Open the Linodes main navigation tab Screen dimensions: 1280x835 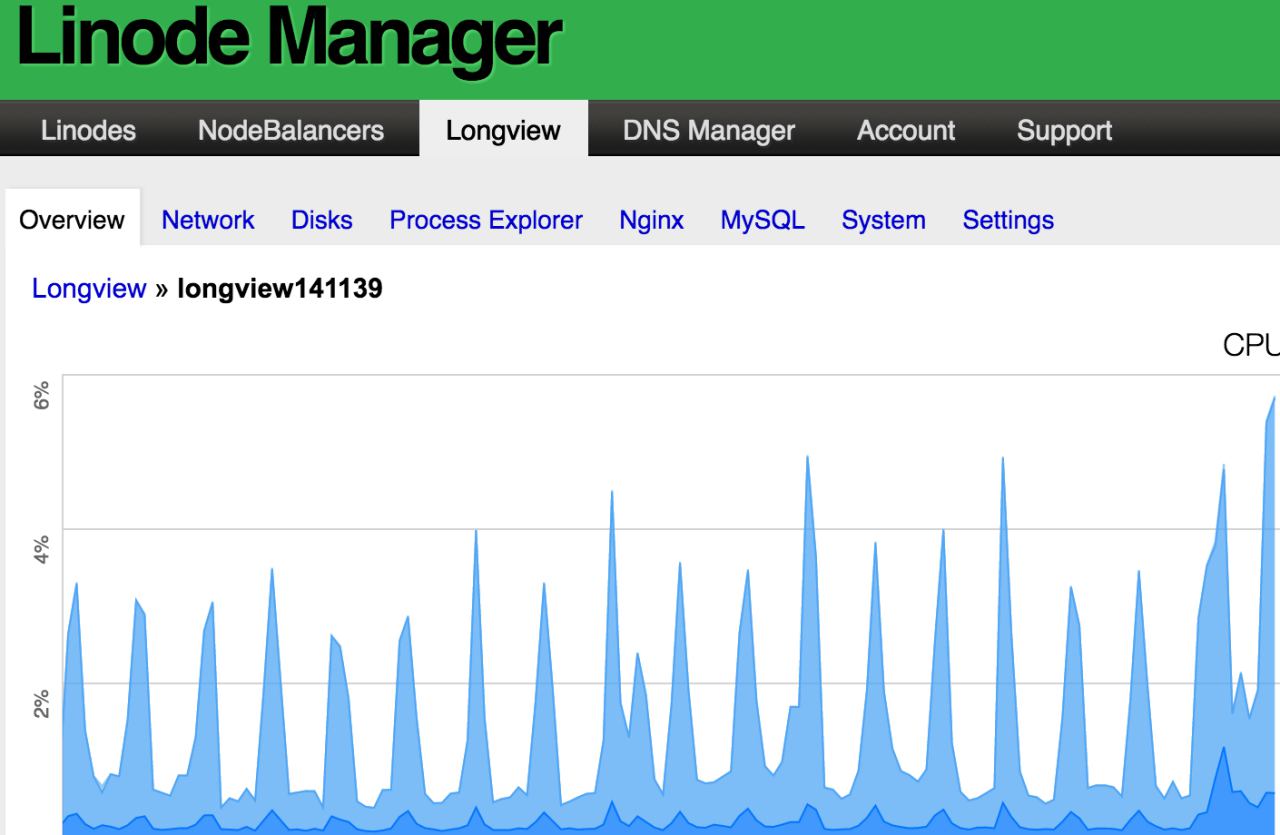pos(88,131)
